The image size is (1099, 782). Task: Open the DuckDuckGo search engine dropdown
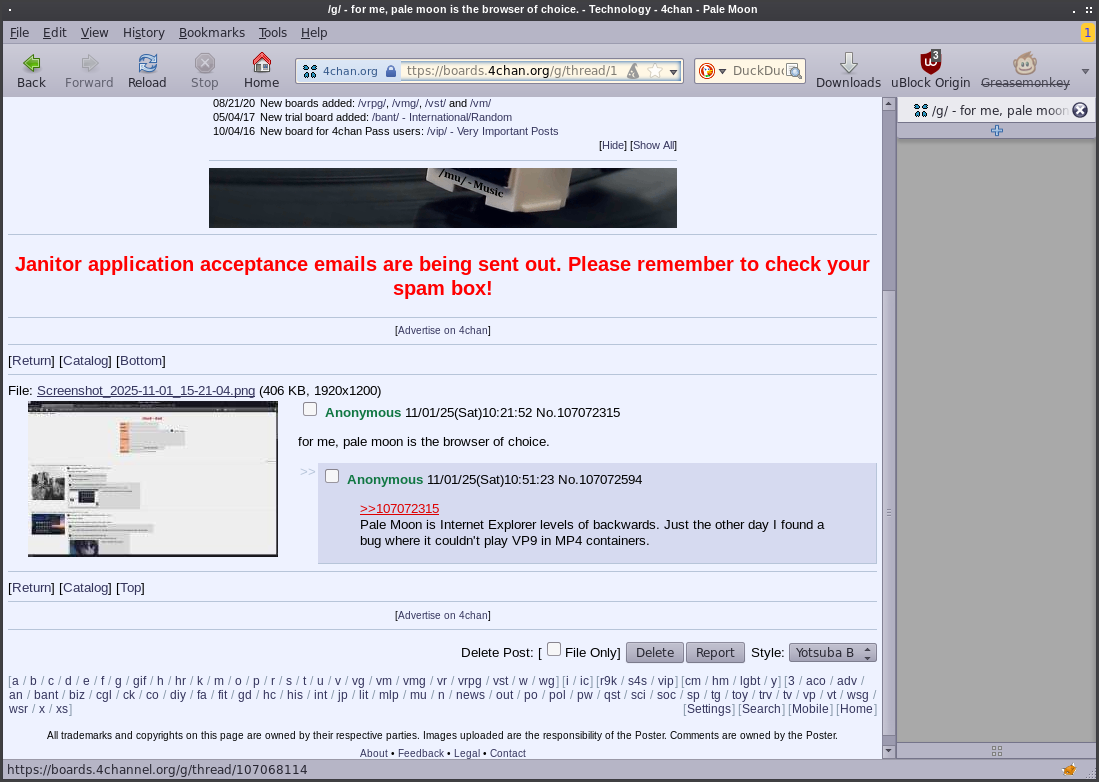coord(722,71)
